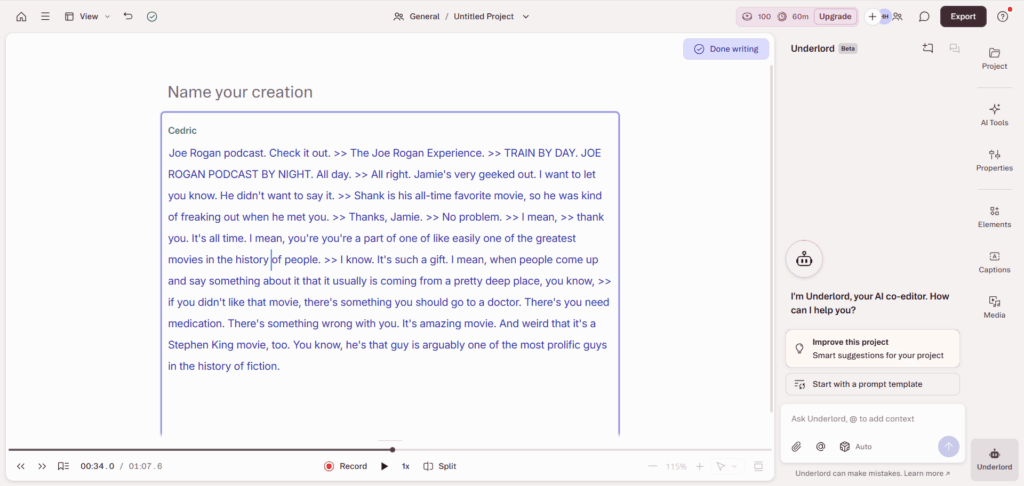View the 100 AI credits indicator
The image size is (1024, 486).
click(756, 17)
